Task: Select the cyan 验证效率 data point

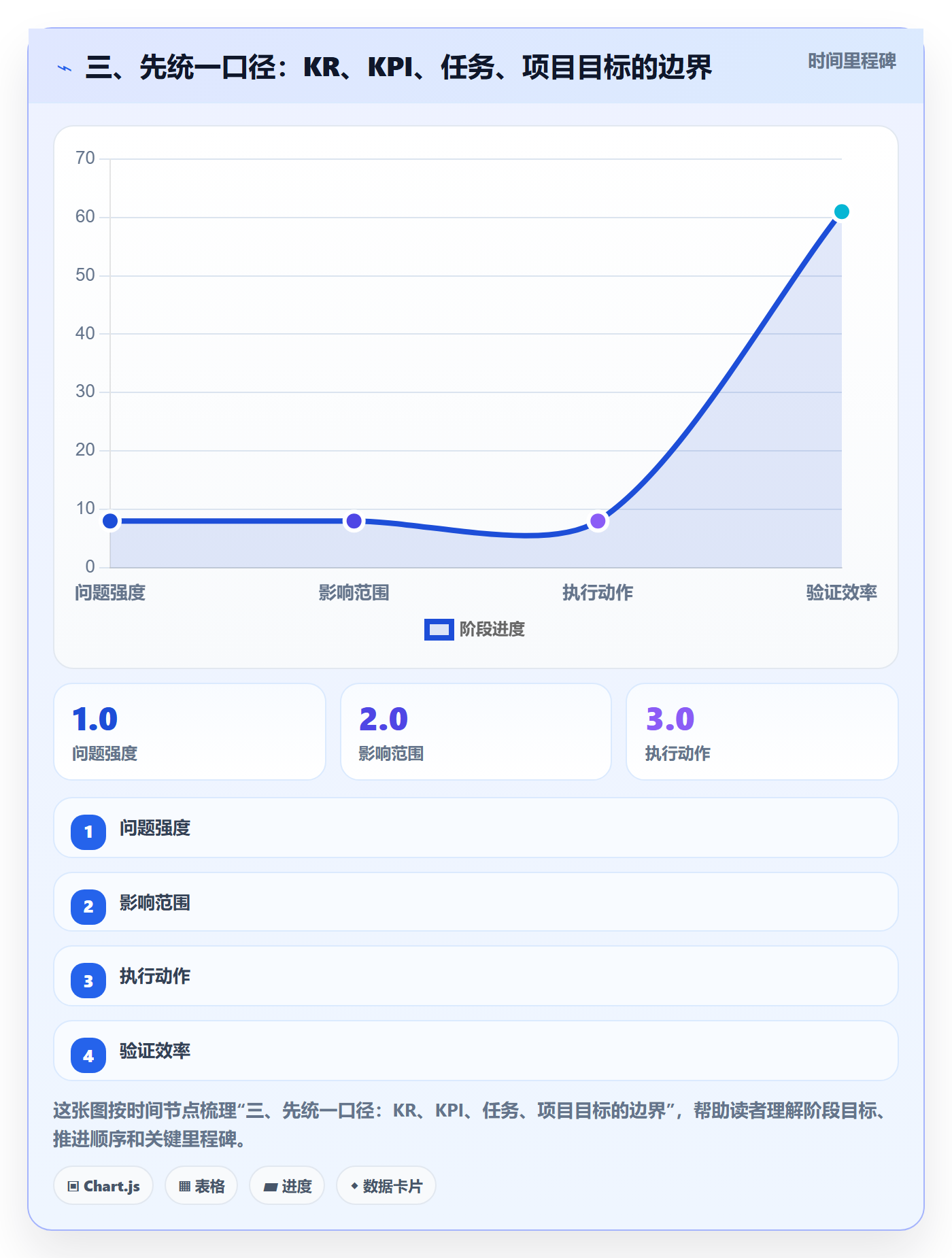Action: 841,211
